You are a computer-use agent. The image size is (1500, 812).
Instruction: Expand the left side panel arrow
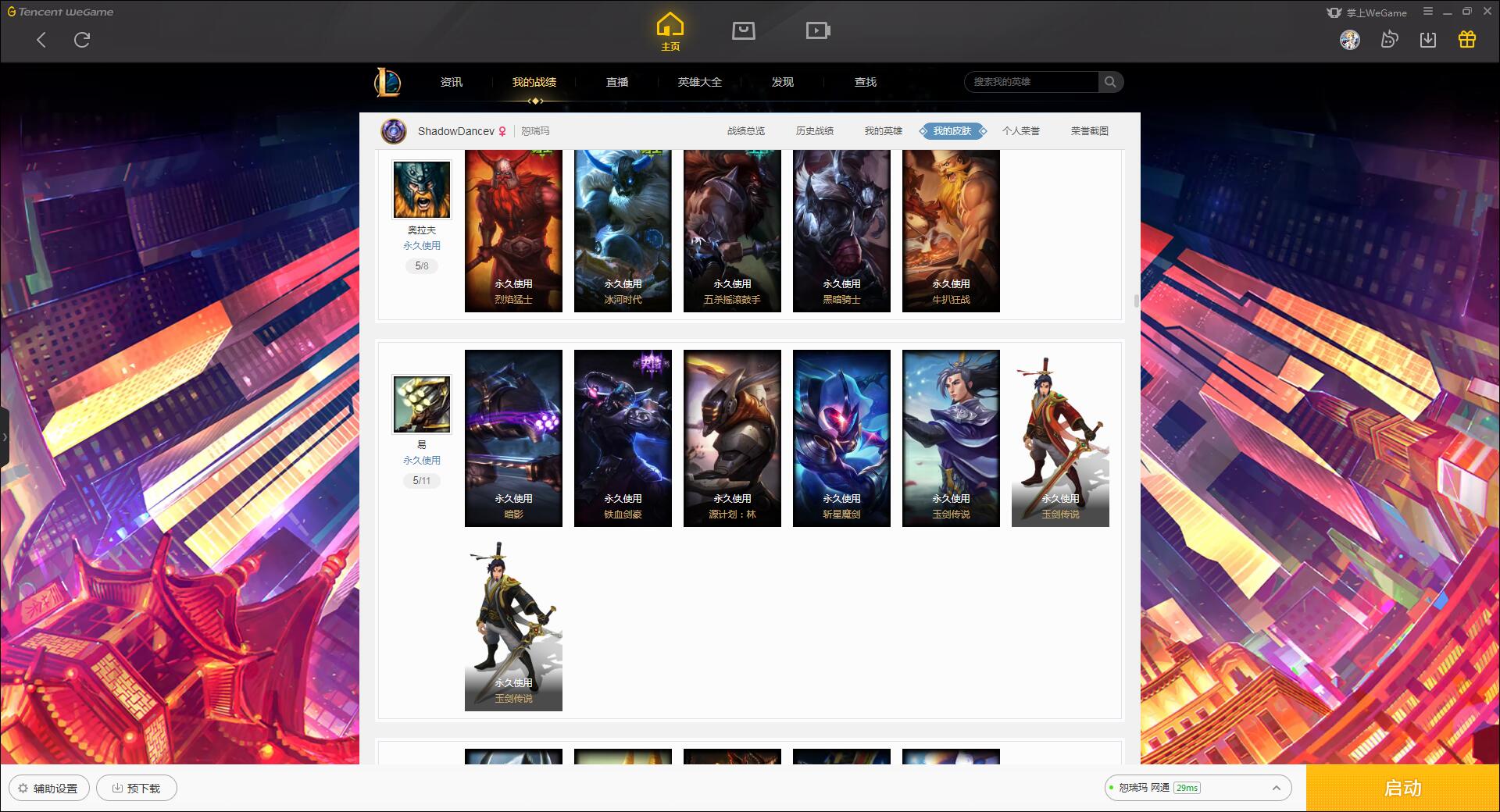[4, 437]
